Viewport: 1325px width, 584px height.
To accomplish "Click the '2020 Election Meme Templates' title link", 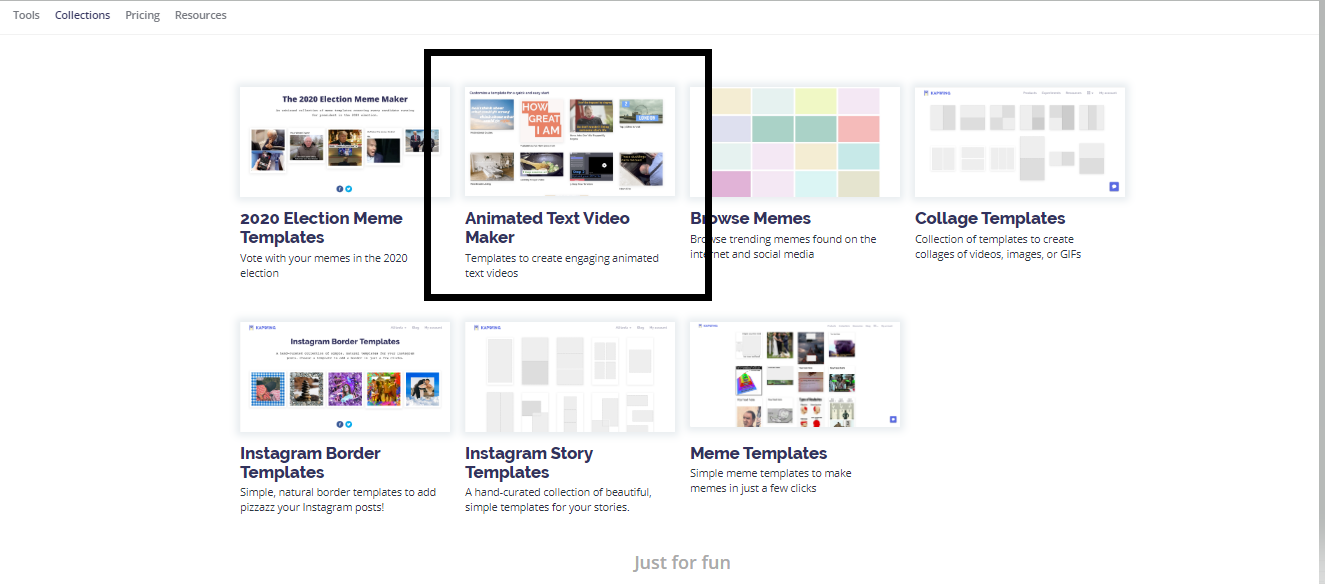I will 321,228.
